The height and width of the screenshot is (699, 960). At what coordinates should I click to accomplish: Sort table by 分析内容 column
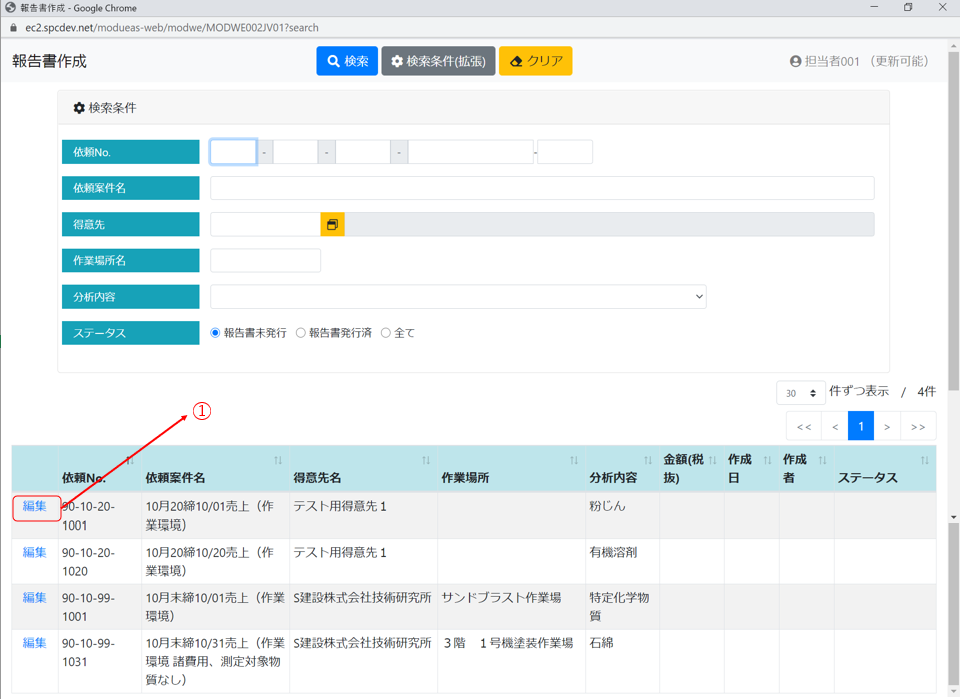[648, 460]
